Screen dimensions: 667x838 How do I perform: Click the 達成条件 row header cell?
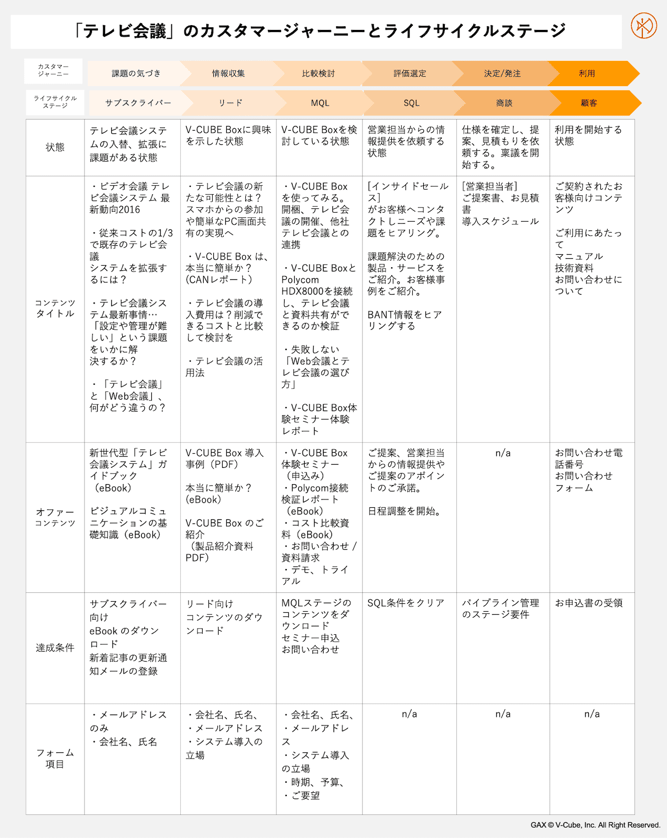(x=55, y=648)
